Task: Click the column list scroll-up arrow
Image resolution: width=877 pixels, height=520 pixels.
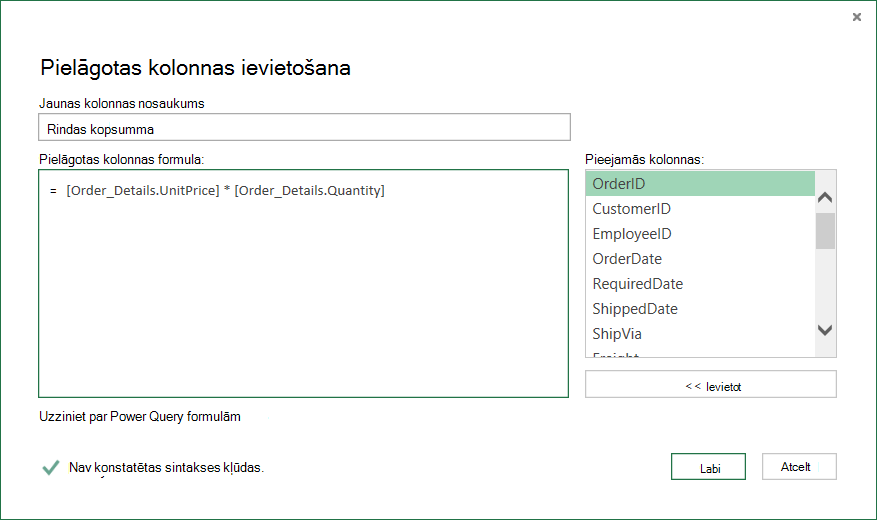Action: point(825,197)
